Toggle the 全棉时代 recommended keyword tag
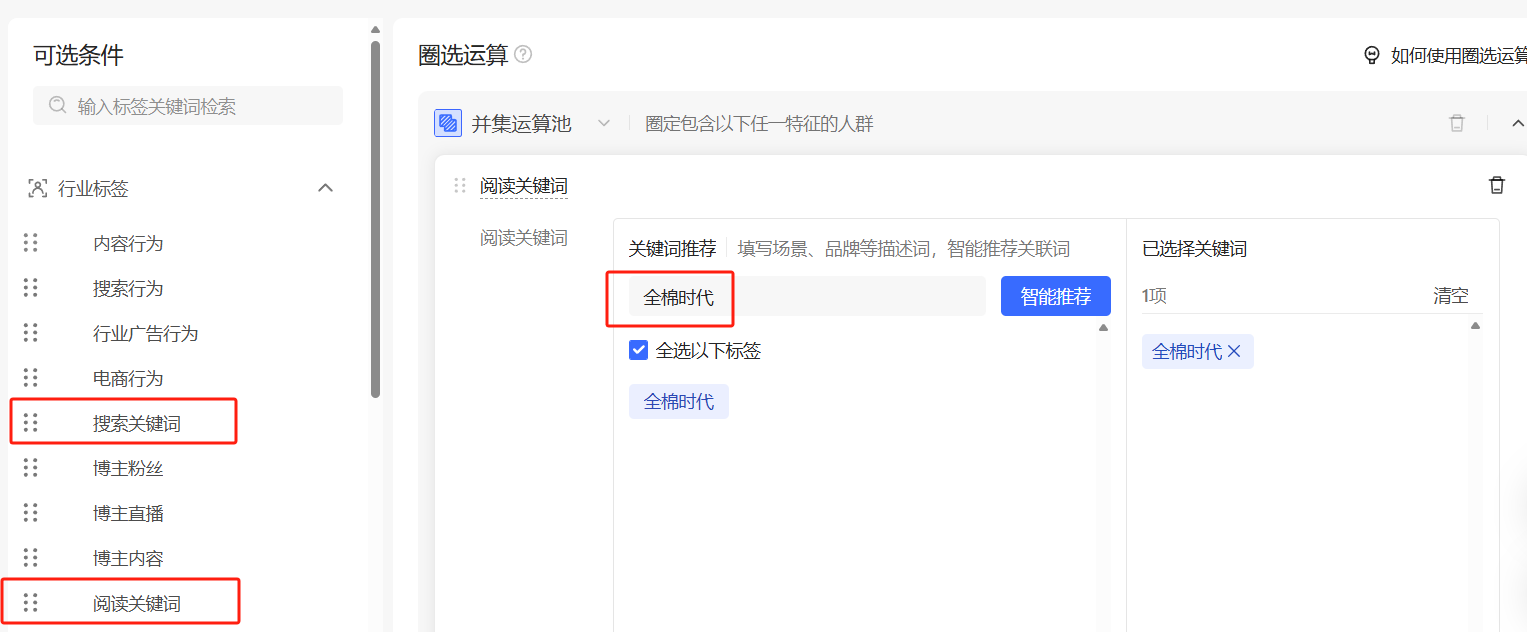 click(x=678, y=401)
